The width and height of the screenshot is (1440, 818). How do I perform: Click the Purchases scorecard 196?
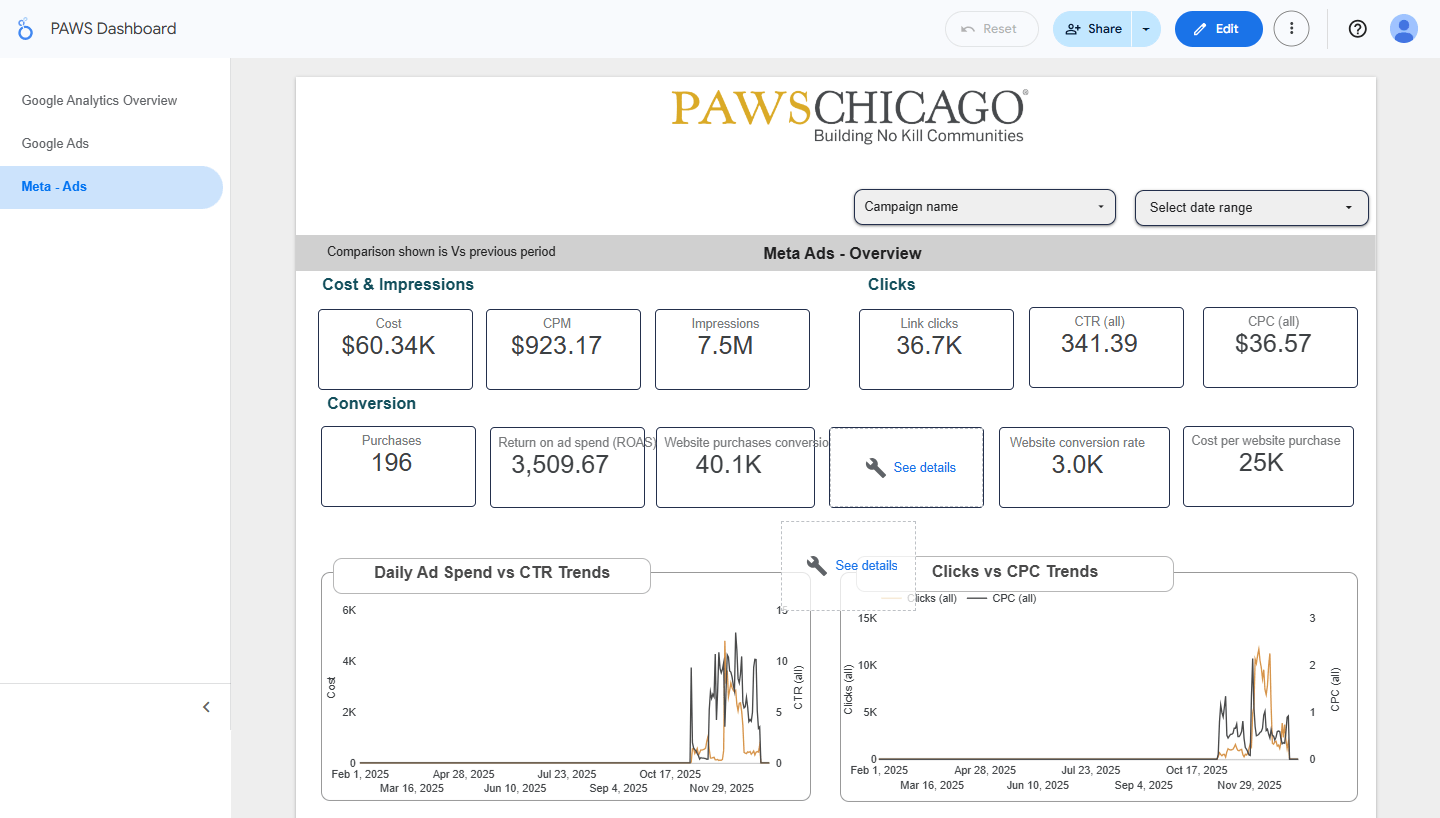point(398,466)
